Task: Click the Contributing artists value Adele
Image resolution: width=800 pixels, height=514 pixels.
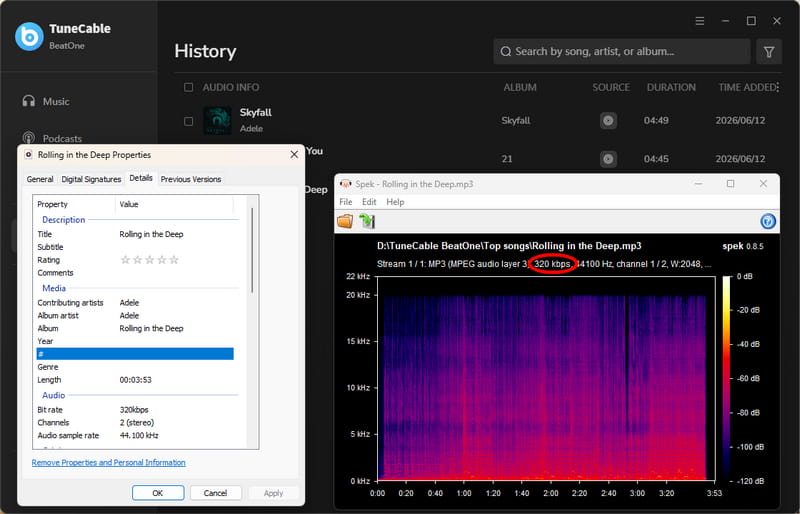Action: tap(129, 303)
